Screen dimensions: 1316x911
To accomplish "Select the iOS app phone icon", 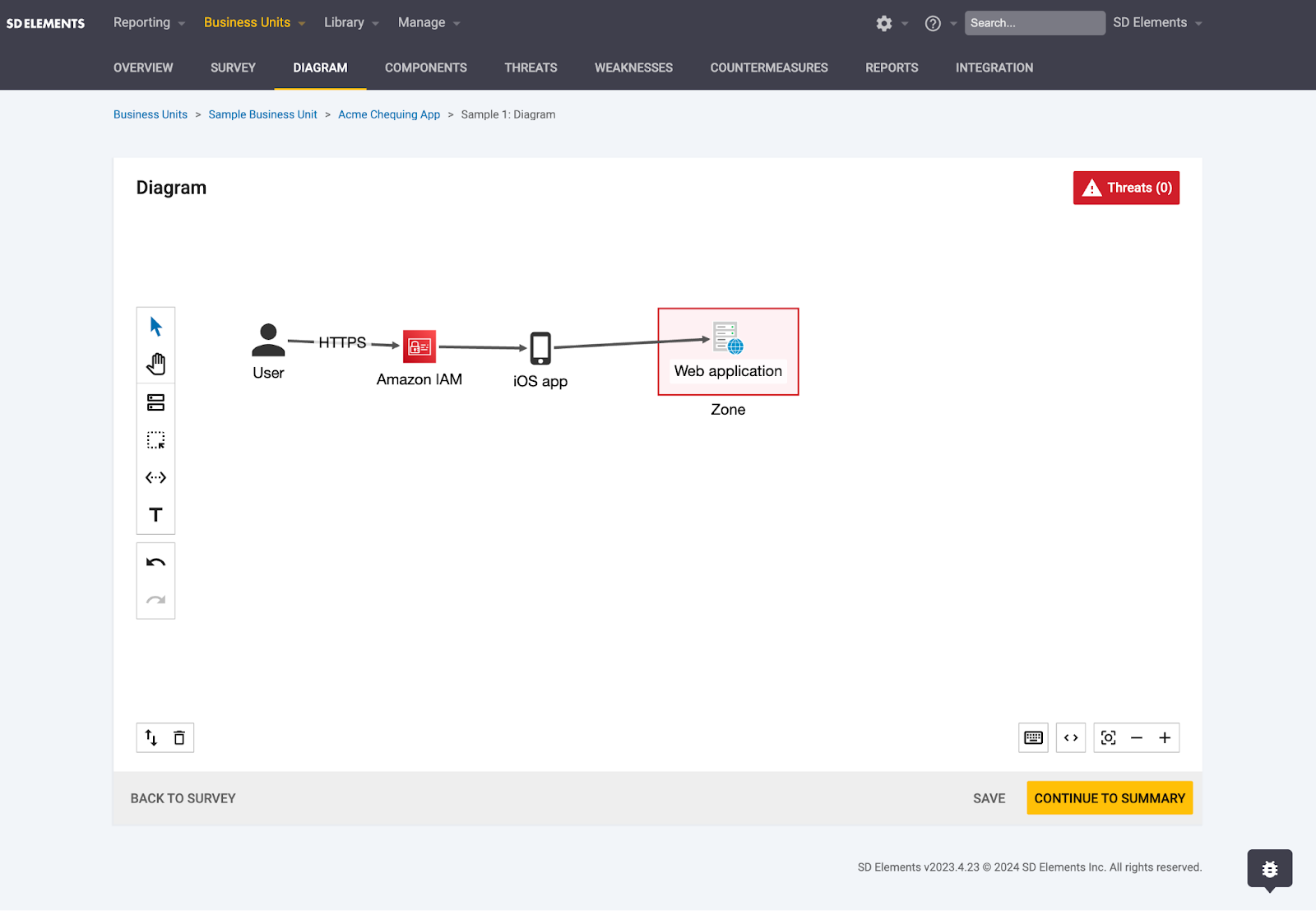I will (x=540, y=348).
